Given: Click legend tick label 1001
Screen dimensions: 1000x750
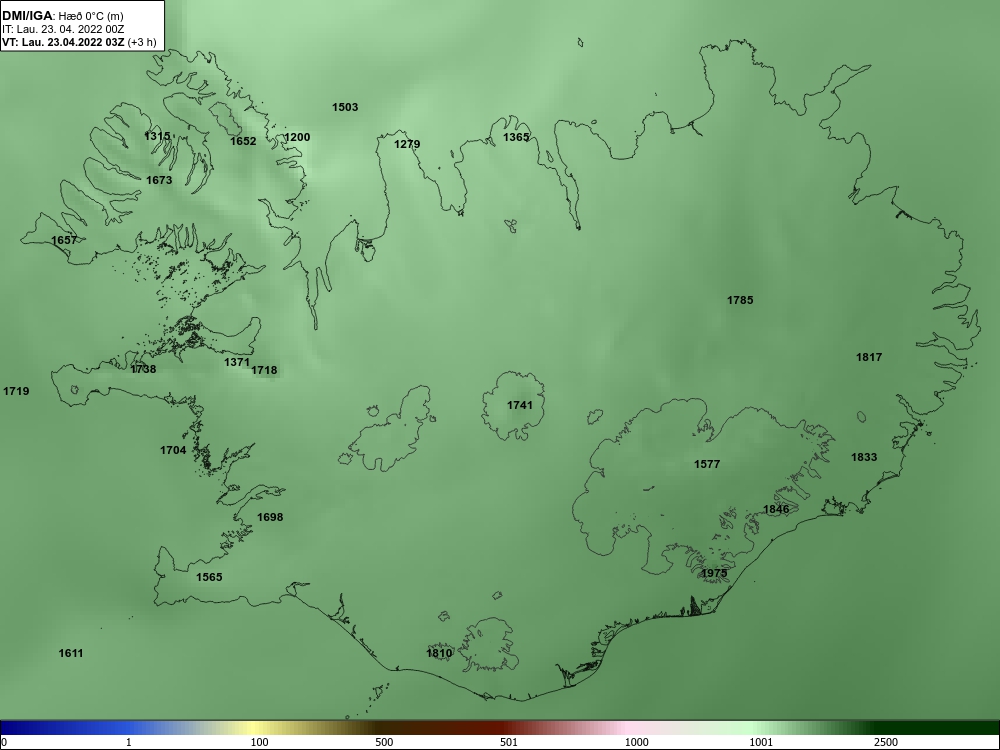Looking at the screenshot, I should [762, 742].
